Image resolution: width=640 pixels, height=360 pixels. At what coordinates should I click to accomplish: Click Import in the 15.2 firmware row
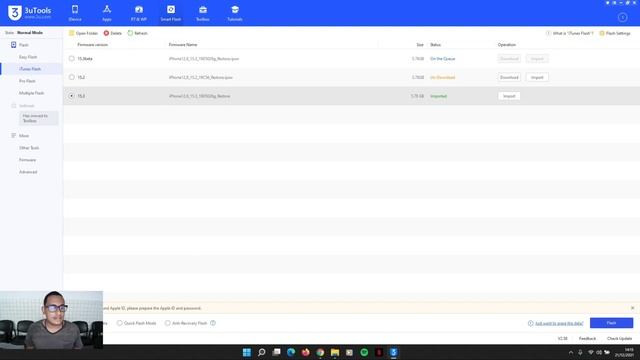click(x=537, y=77)
